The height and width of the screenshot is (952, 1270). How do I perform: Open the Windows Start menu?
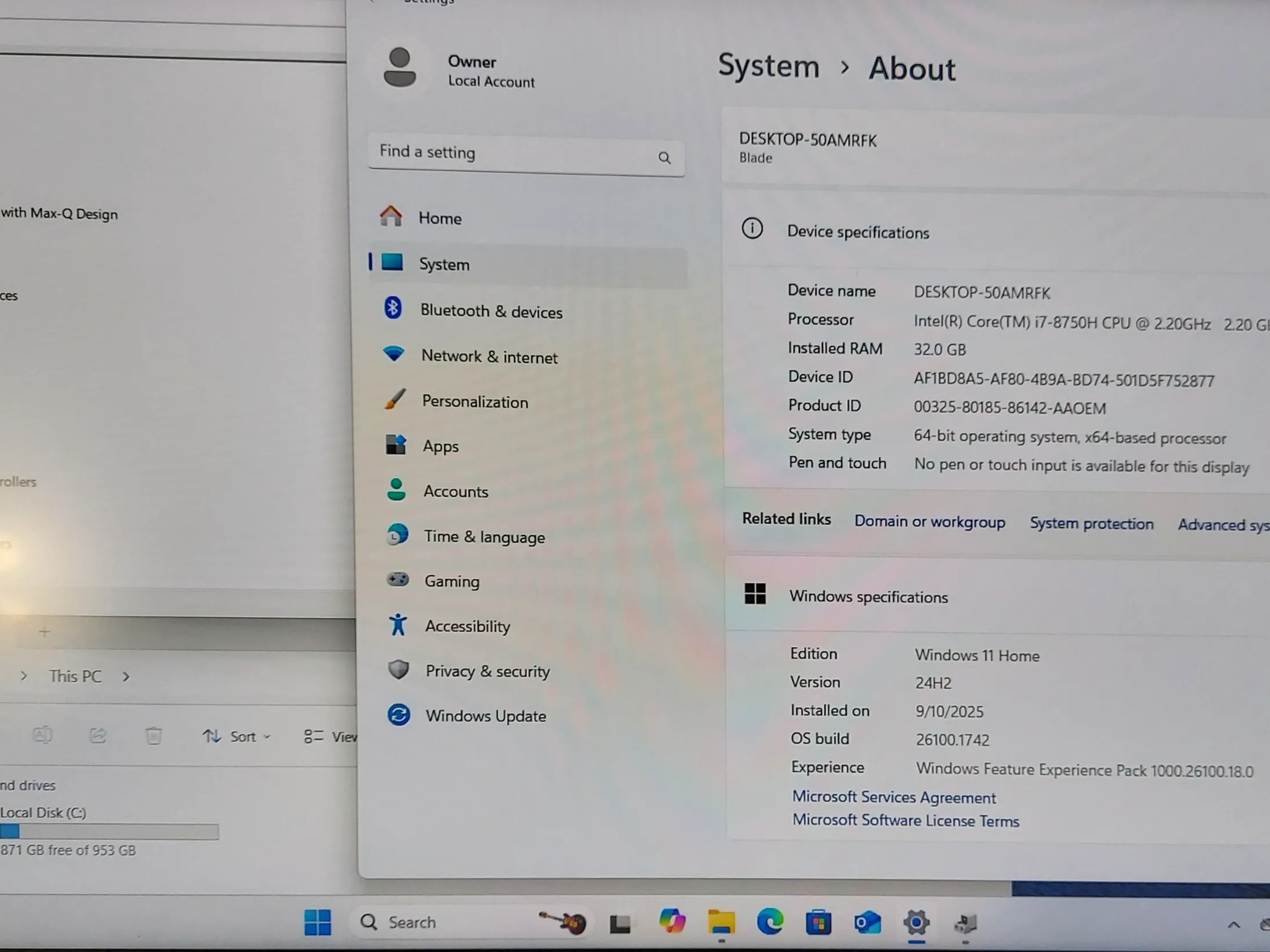click(x=317, y=922)
